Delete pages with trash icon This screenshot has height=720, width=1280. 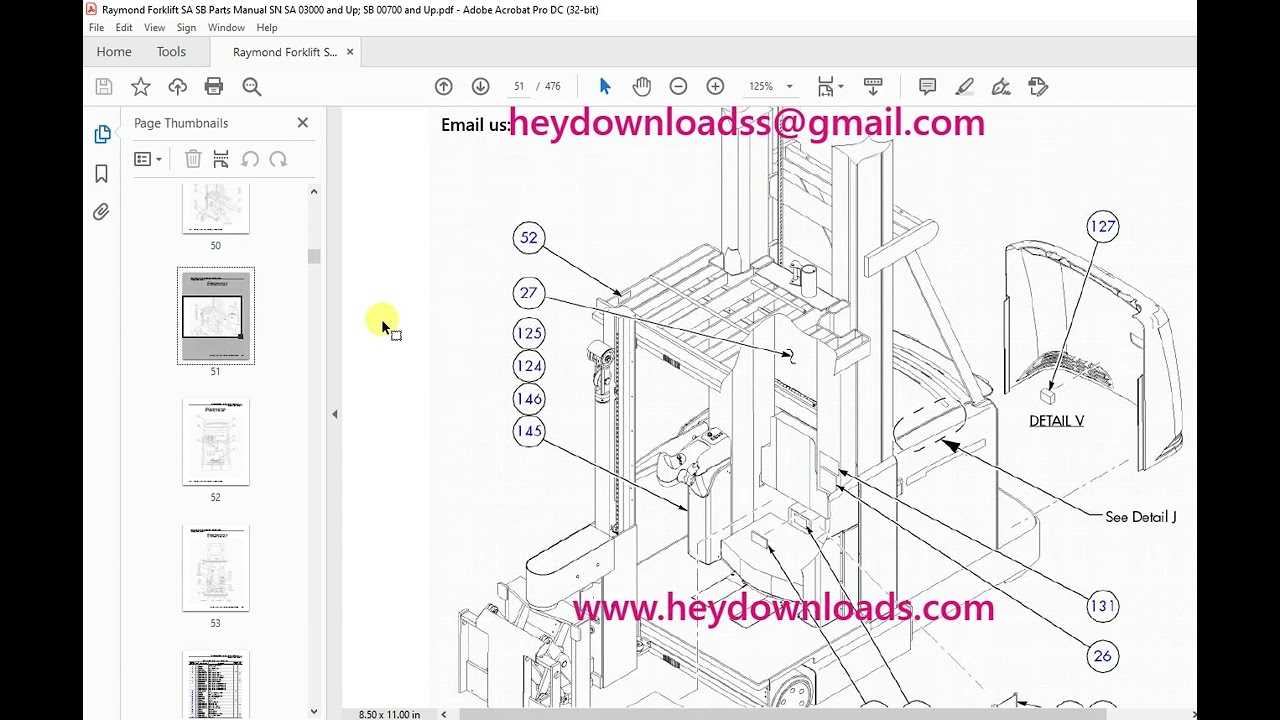tap(193, 159)
